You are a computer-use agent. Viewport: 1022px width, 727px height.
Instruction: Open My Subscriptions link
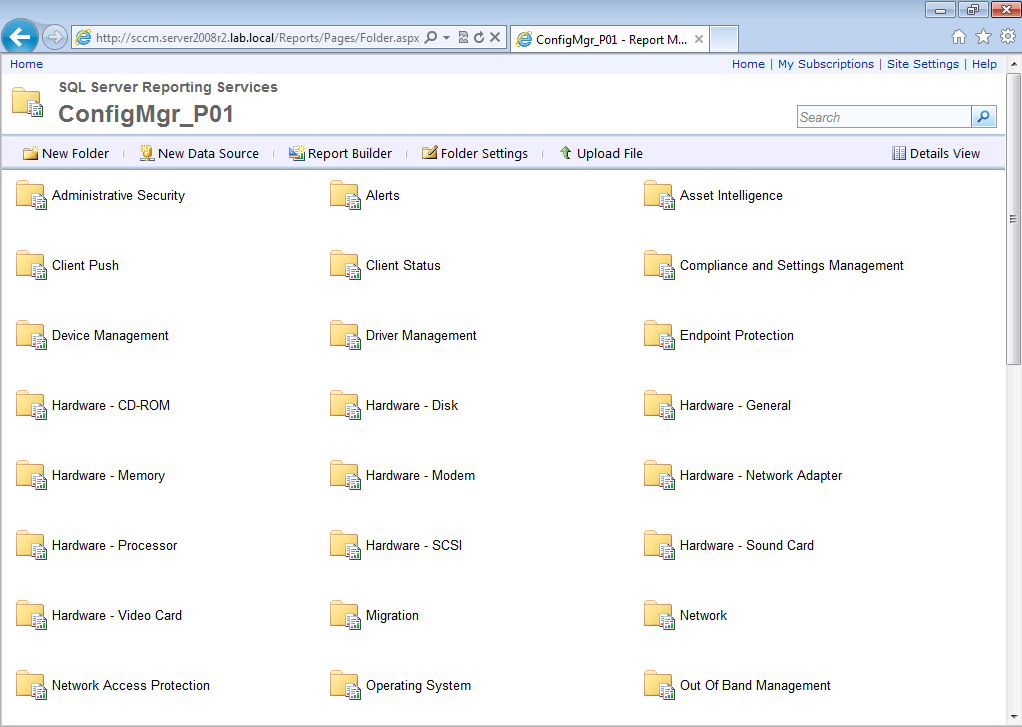[x=826, y=64]
